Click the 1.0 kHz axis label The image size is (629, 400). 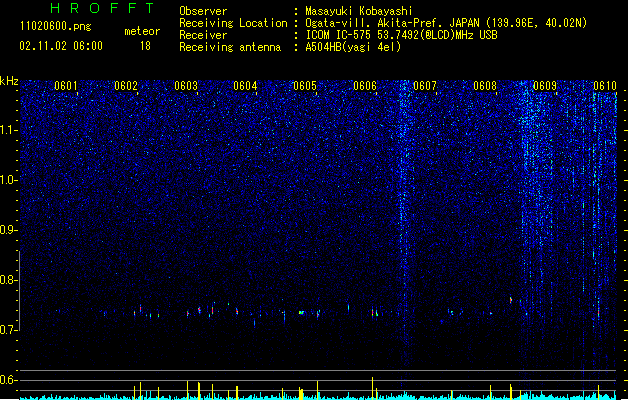[9, 180]
